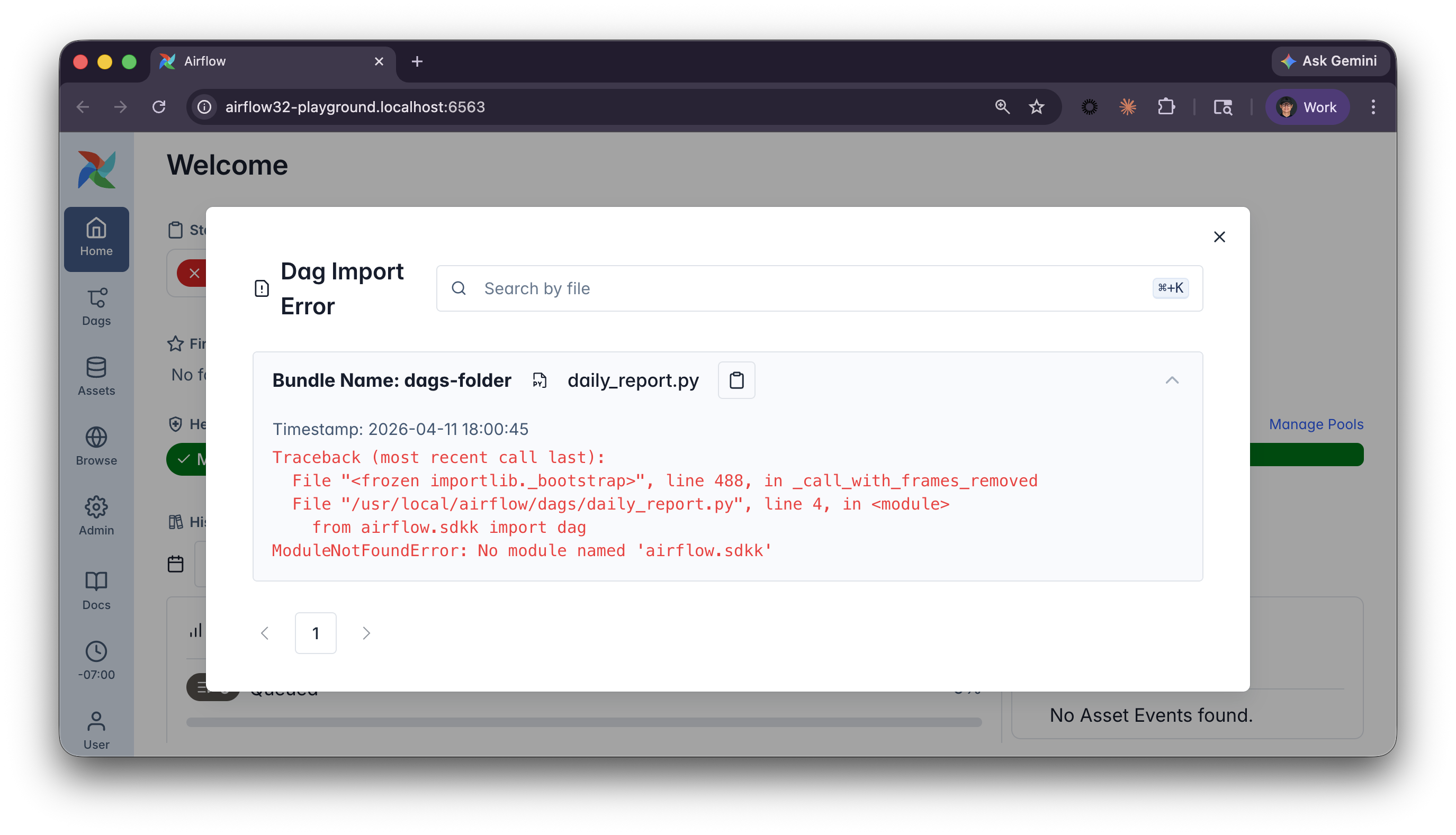Open the User menu in sidebar
This screenshot has width=1456, height=835.
[96, 731]
